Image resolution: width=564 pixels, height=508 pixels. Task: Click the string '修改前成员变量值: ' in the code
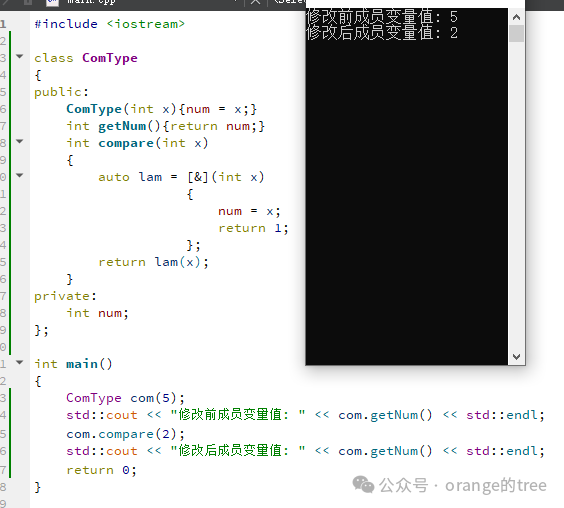238,415
